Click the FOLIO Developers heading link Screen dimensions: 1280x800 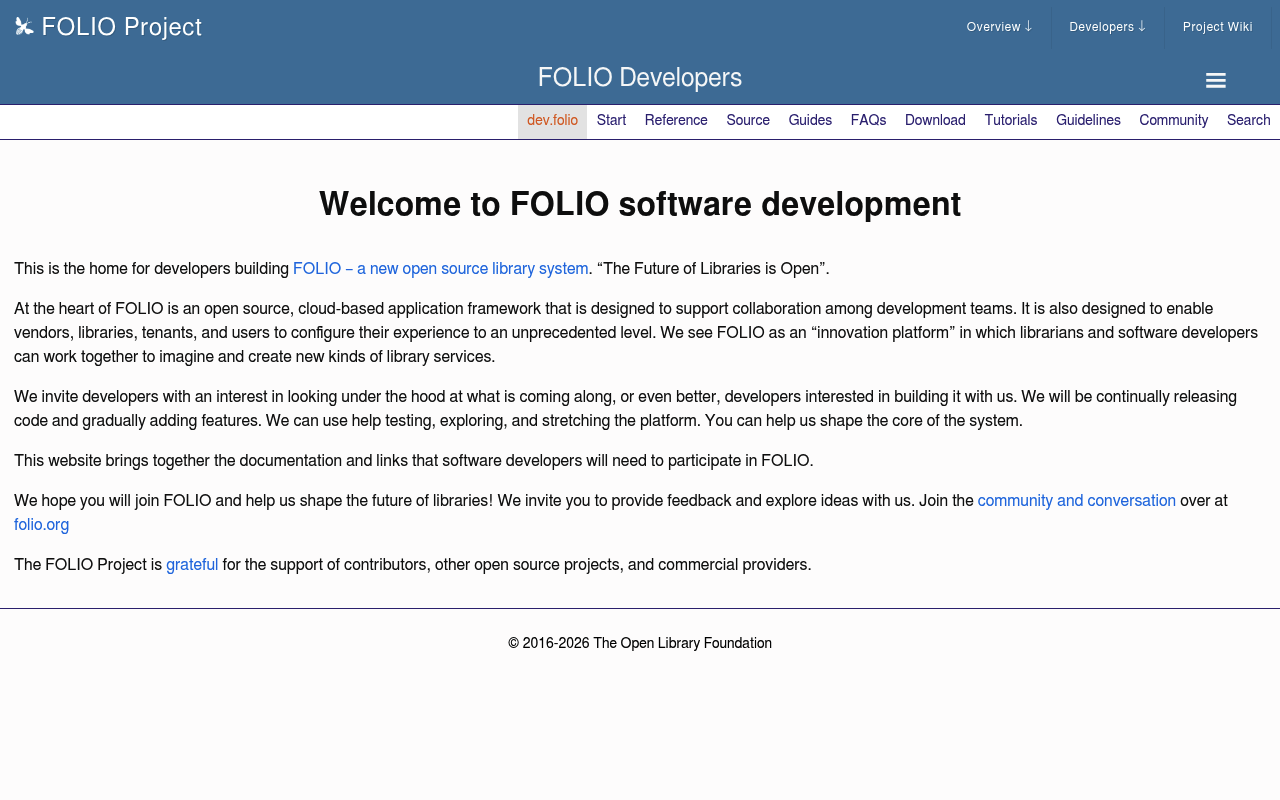pos(640,77)
